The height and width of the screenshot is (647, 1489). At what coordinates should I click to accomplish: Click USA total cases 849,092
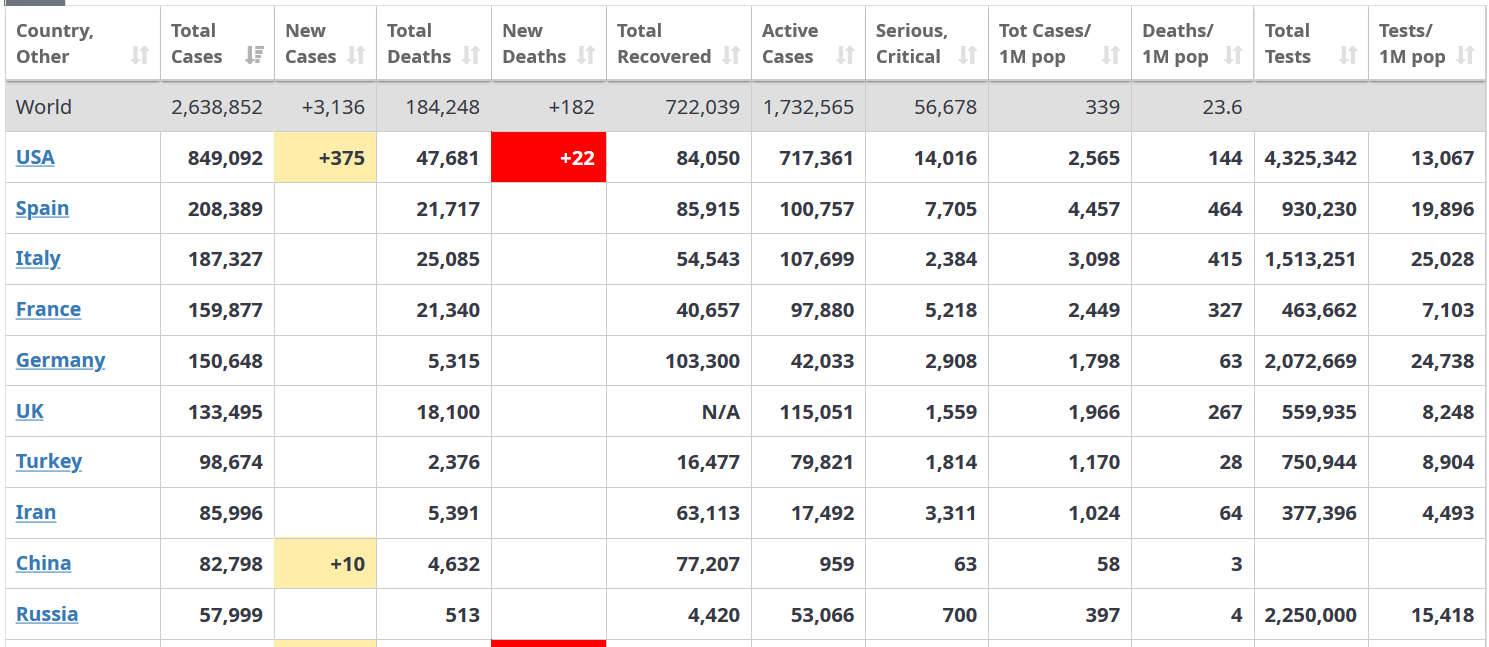point(225,158)
